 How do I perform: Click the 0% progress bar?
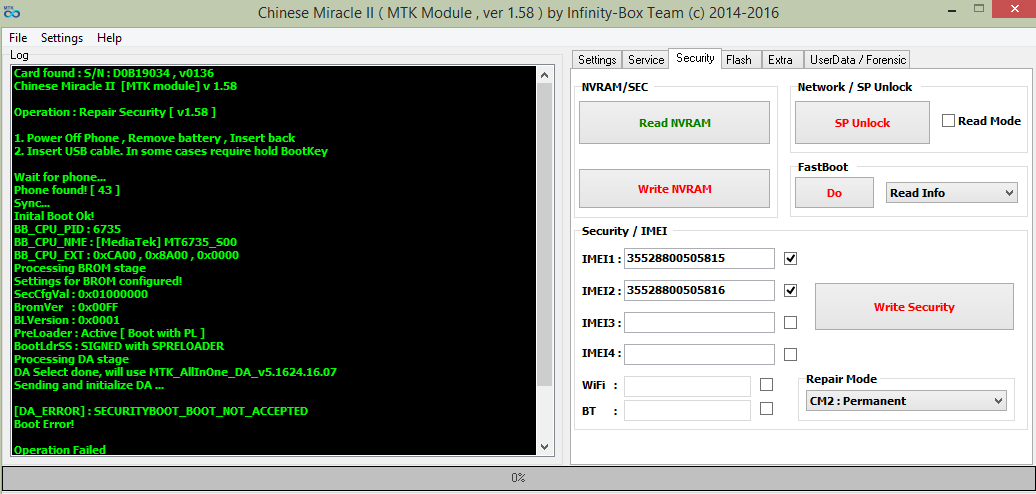(x=518, y=477)
